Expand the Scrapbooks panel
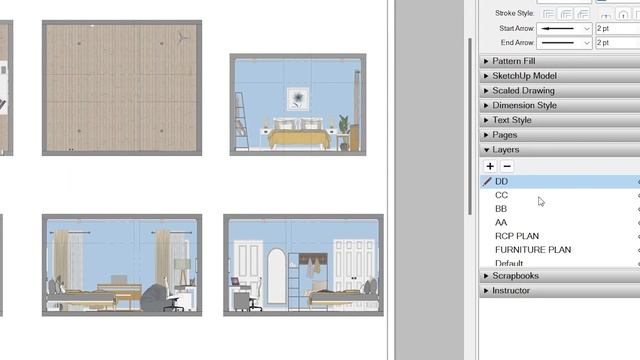The image size is (640, 360). [x=560, y=276]
